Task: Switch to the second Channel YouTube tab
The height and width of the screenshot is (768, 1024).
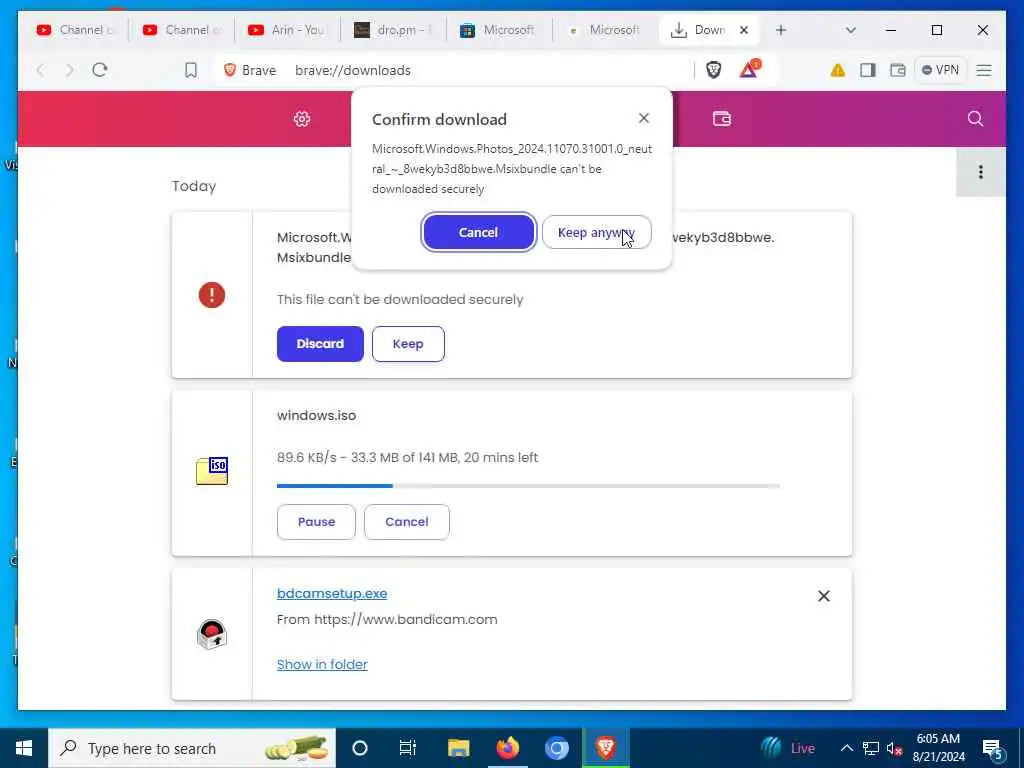Action: 182,30
